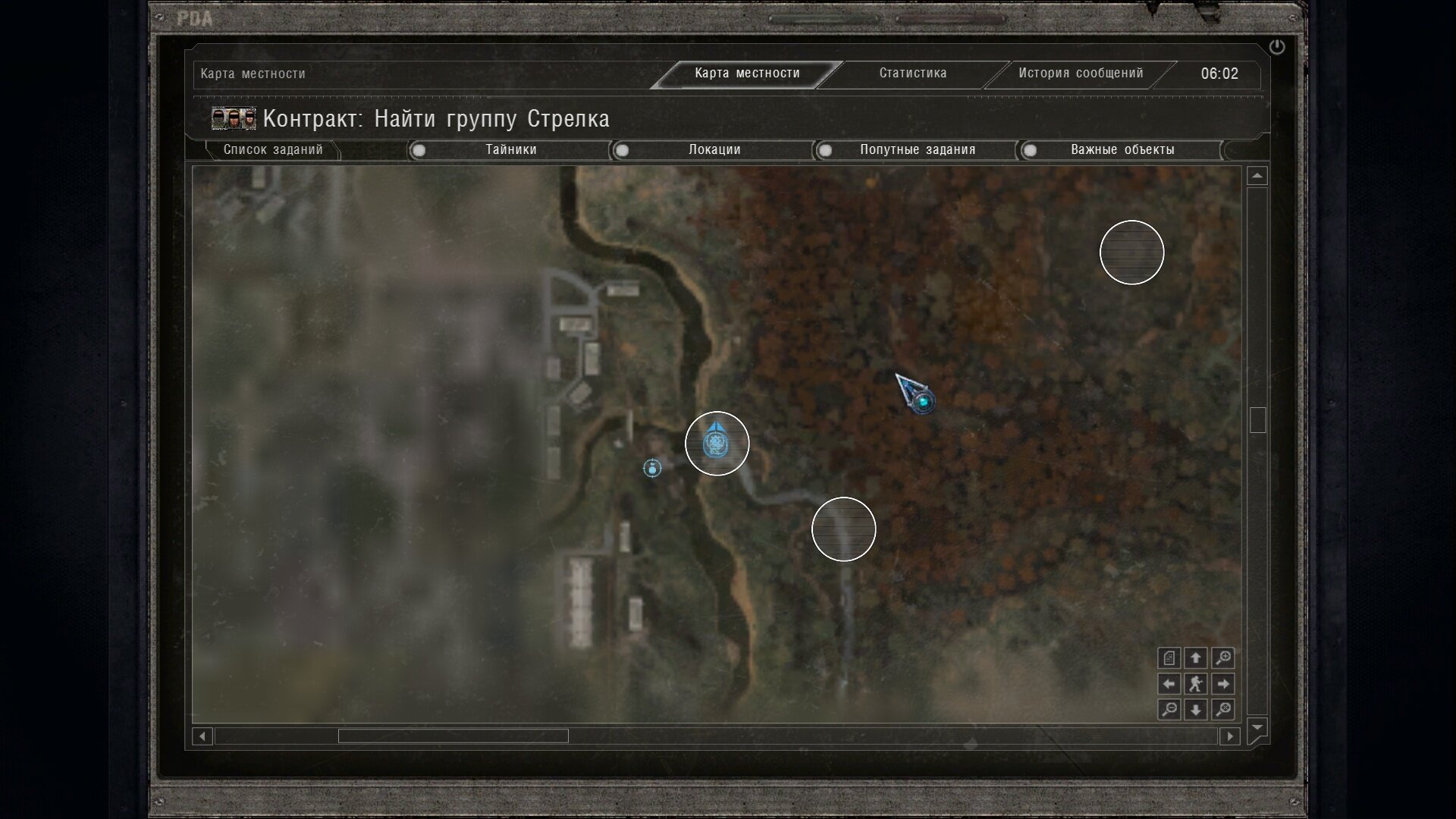Click the horizontal scrollbar left arrow

(202, 736)
